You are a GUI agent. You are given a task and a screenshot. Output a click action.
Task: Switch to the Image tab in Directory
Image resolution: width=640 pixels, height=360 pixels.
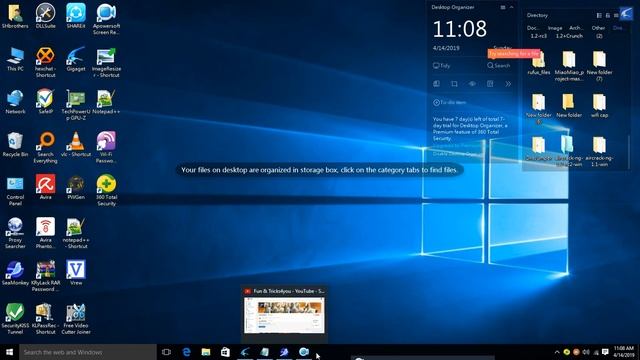(555, 28)
